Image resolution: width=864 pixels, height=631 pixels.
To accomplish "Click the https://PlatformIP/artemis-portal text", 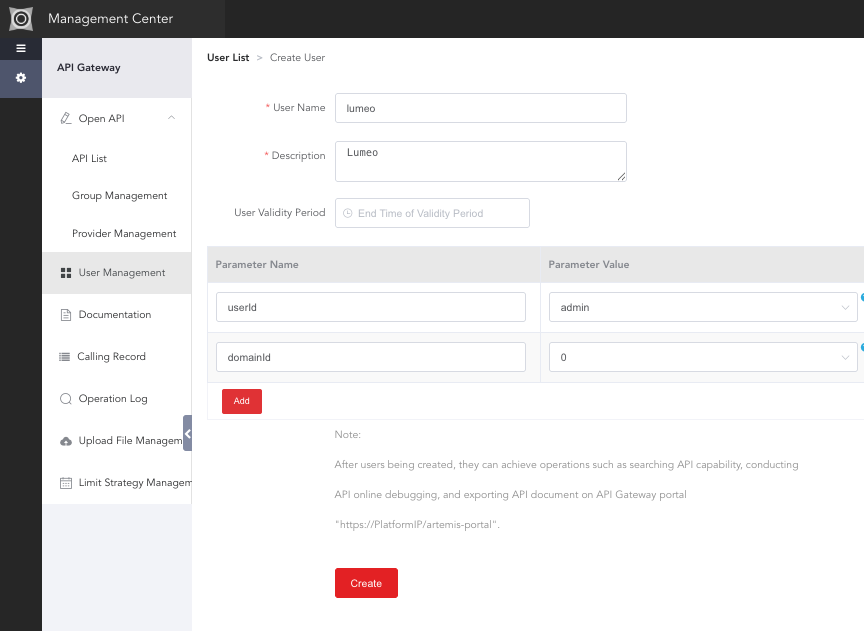I will pyautogui.click(x=417, y=525).
